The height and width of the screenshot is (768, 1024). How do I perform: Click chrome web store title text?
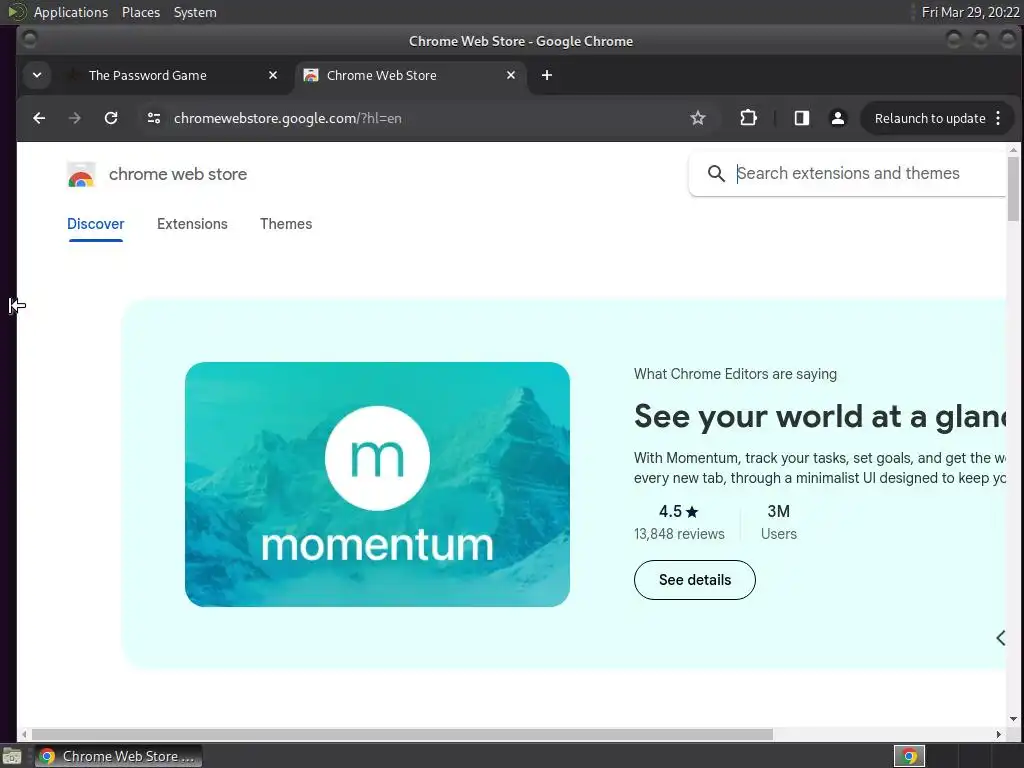coord(178,174)
